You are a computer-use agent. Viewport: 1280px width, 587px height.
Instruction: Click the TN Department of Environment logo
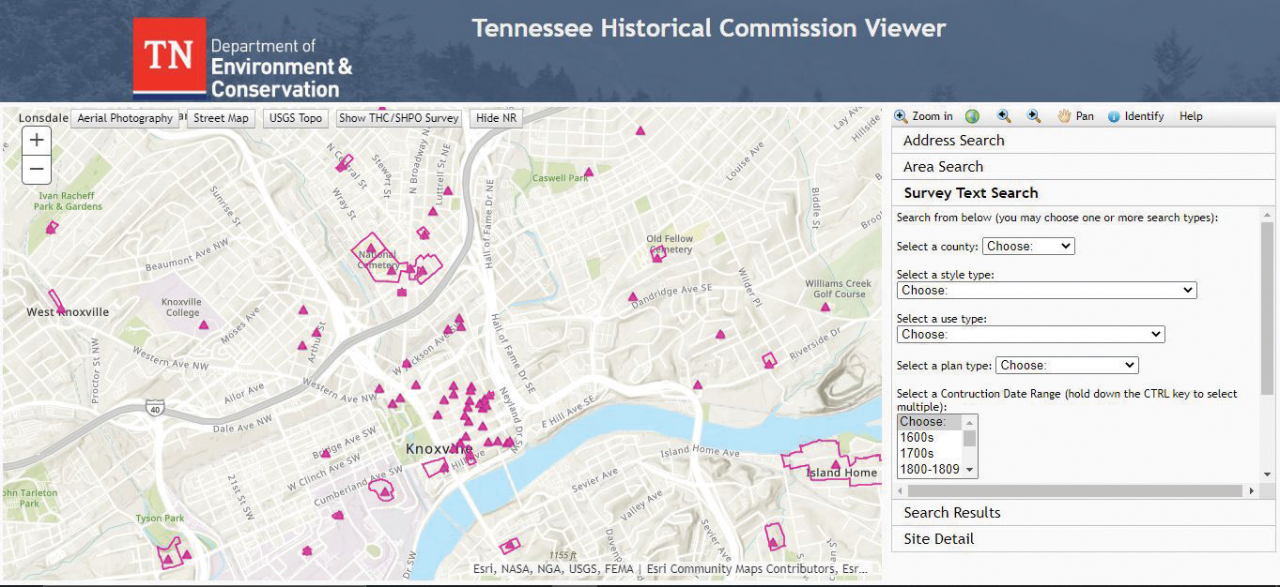242,57
